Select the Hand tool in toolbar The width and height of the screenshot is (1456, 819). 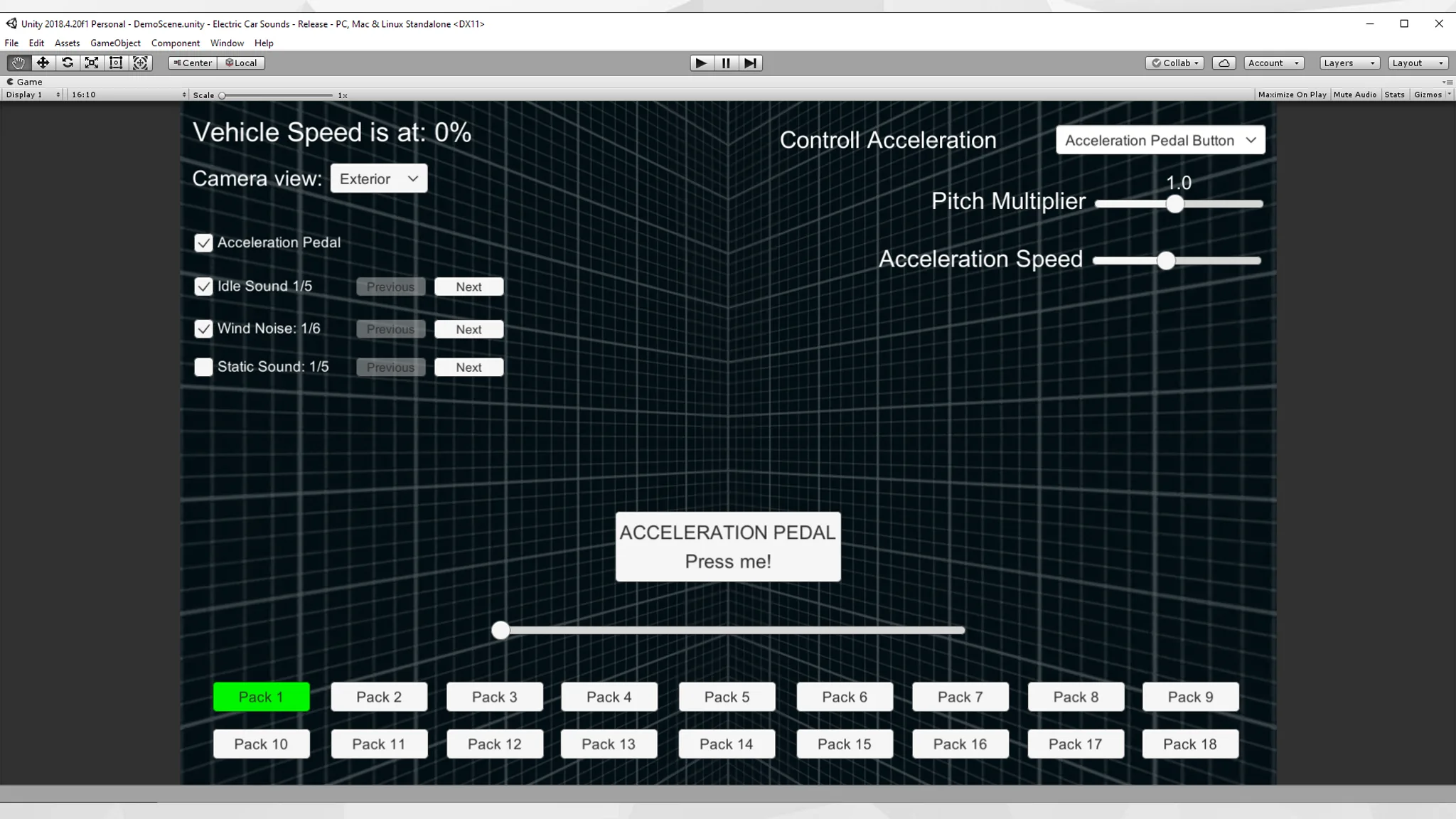point(18,63)
